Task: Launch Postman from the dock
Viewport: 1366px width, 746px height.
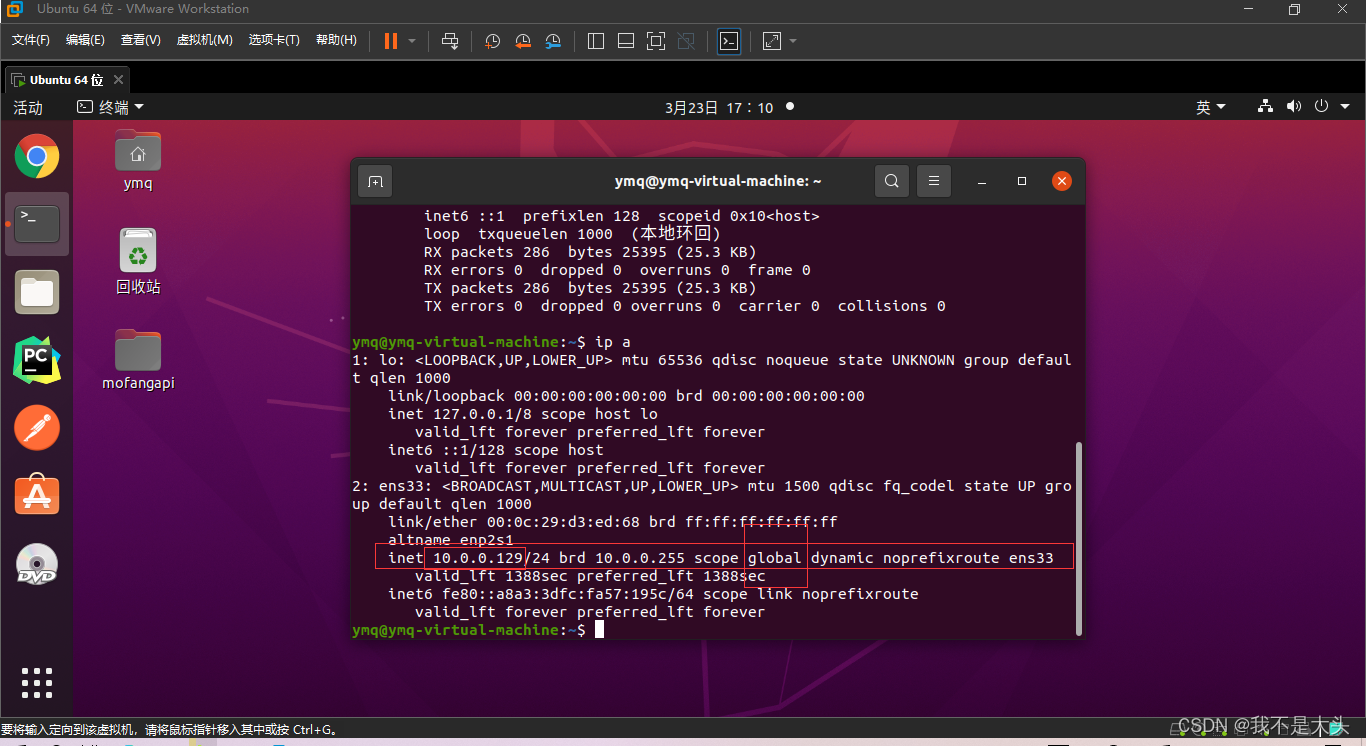Action: click(37, 428)
